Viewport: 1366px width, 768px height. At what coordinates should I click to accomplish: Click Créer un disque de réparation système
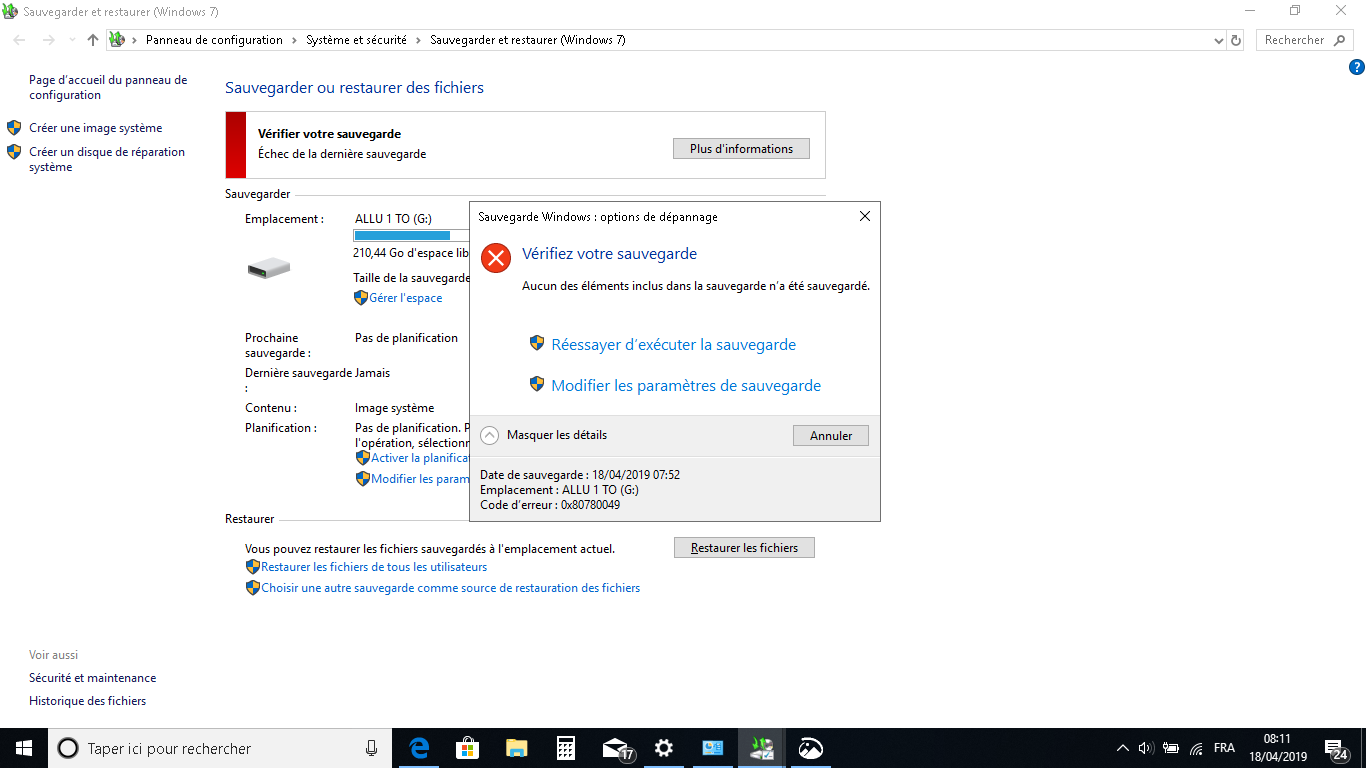pos(106,160)
